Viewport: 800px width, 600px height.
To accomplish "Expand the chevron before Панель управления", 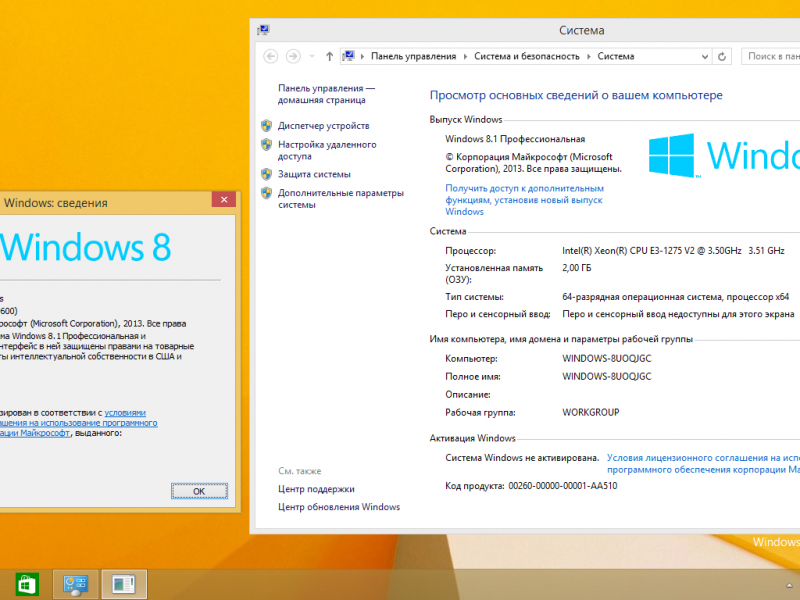I will pyautogui.click(x=362, y=56).
